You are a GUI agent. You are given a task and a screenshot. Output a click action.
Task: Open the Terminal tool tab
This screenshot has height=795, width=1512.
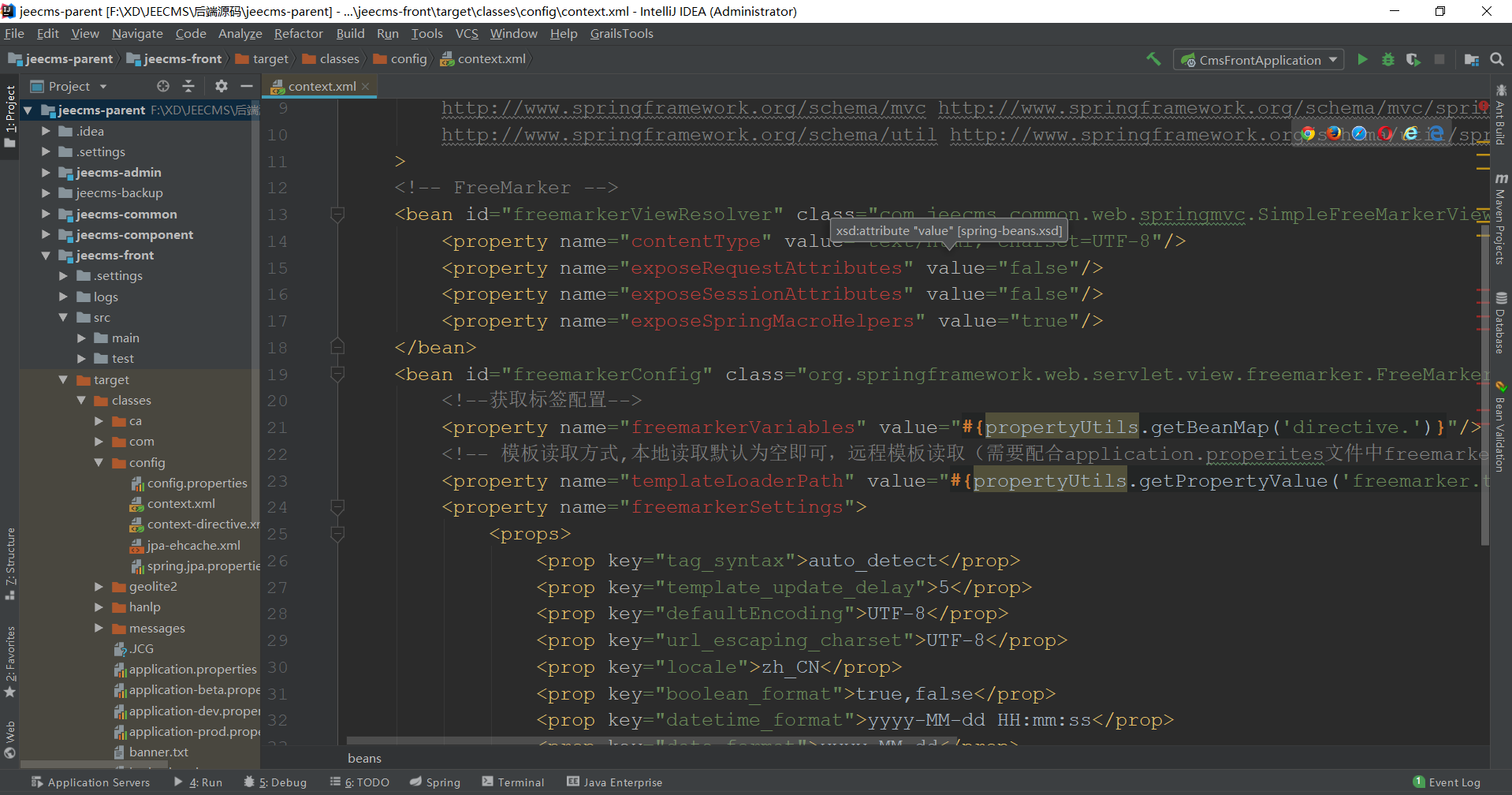pyautogui.click(x=513, y=782)
